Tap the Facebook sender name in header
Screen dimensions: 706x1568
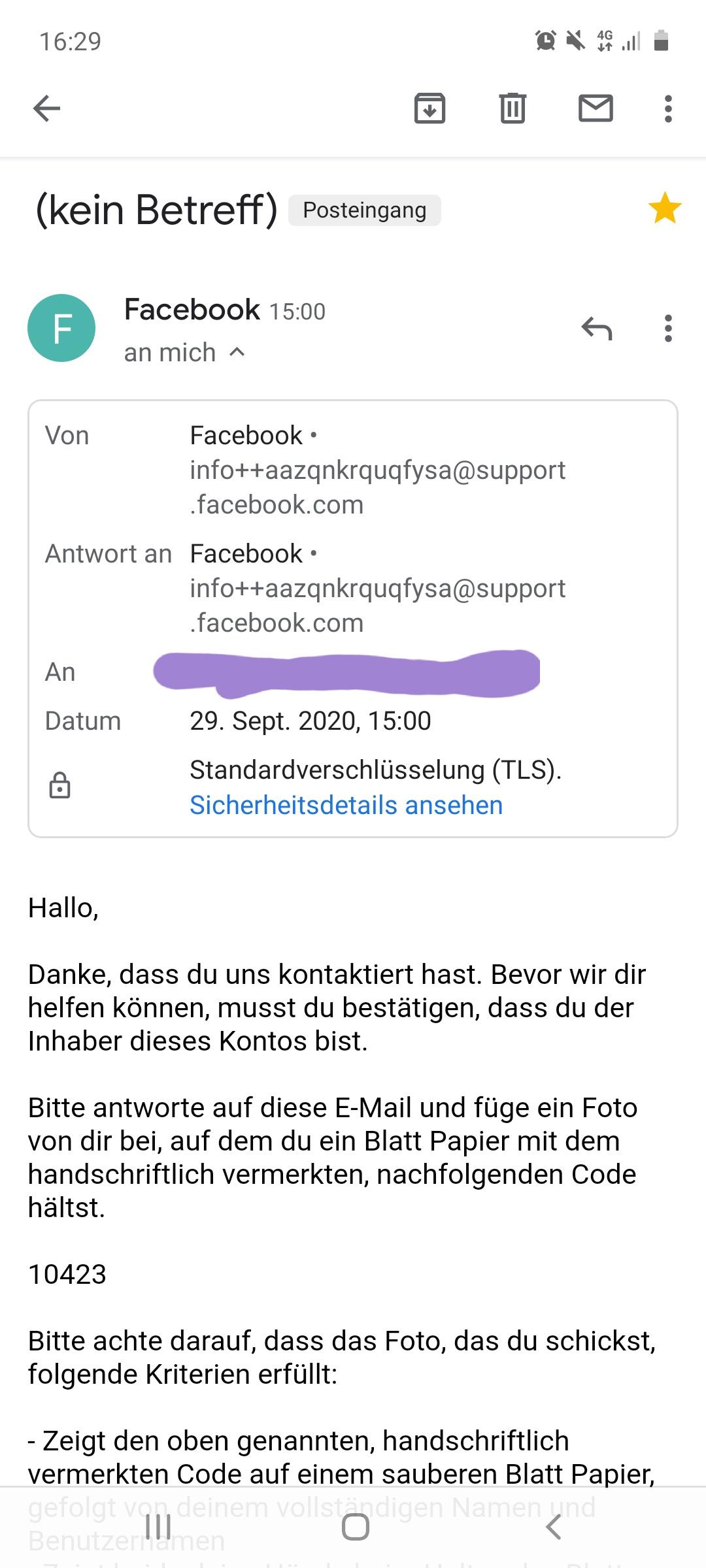[x=192, y=310]
